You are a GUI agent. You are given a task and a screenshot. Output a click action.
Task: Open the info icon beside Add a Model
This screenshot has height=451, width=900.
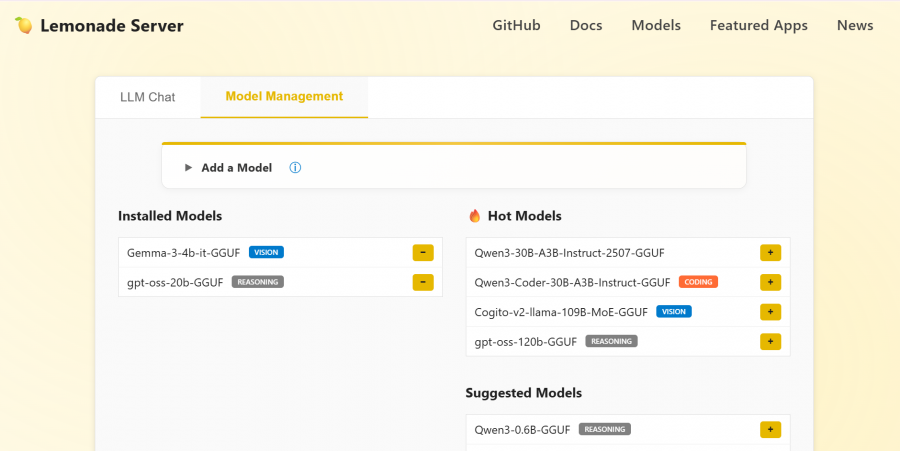pos(295,168)
